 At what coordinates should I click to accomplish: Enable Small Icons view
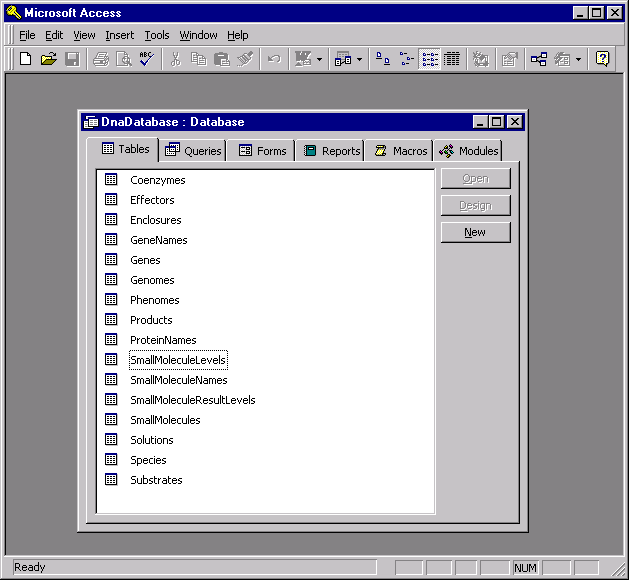406,59
